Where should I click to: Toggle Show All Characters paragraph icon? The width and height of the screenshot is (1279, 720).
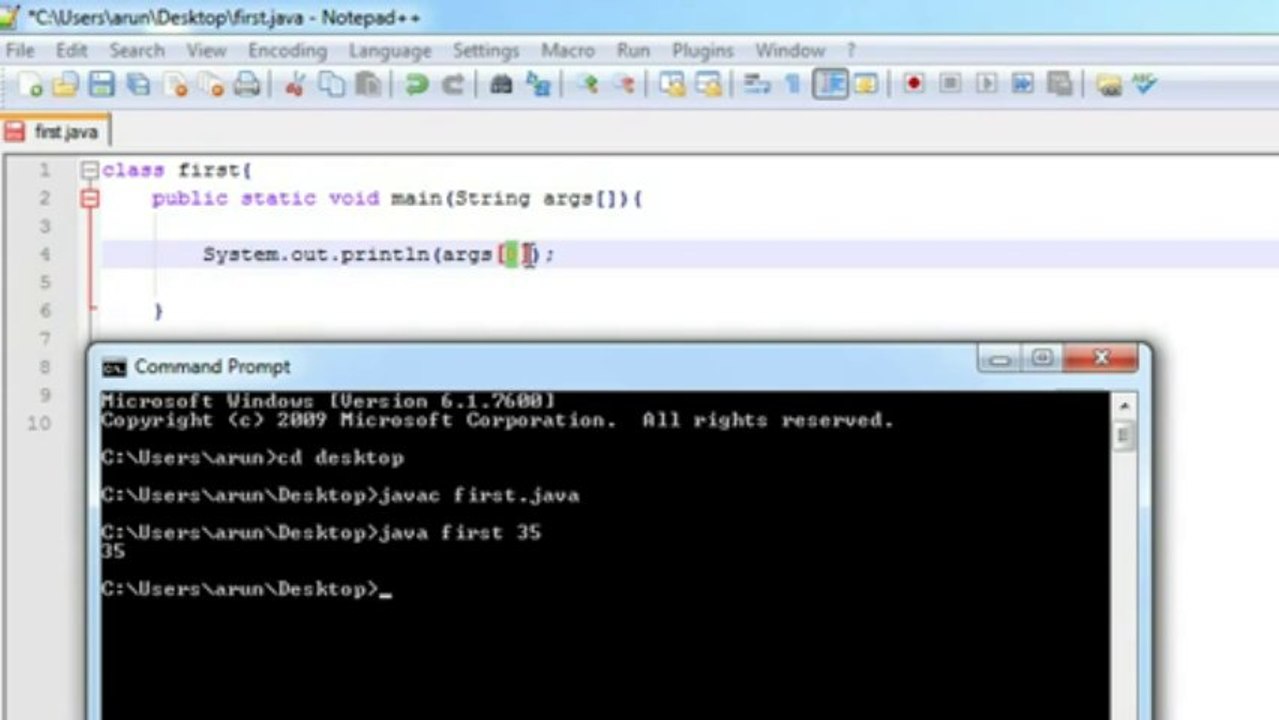point(792,85)
